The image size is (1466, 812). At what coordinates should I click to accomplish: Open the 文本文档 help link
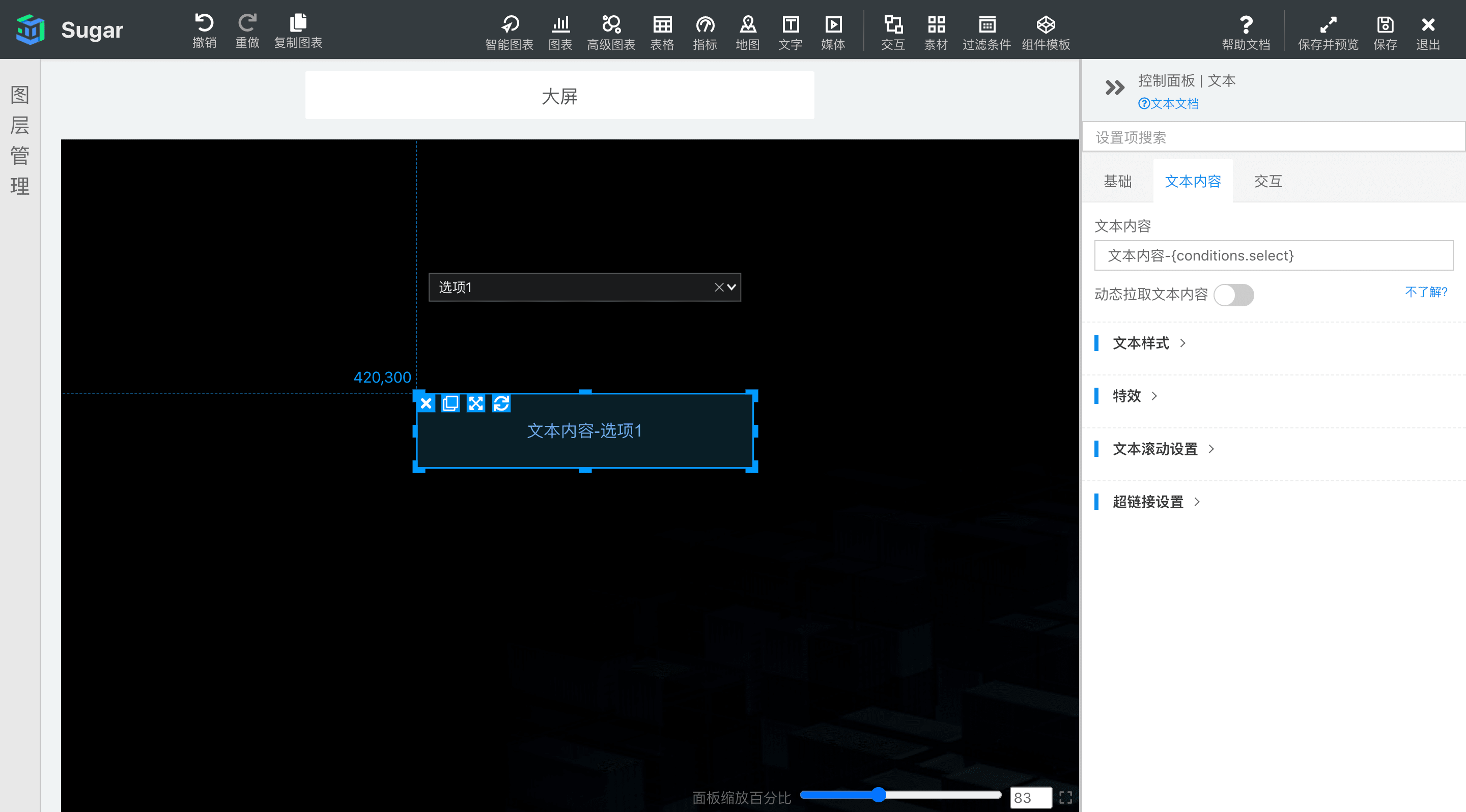click(1168, 103)
